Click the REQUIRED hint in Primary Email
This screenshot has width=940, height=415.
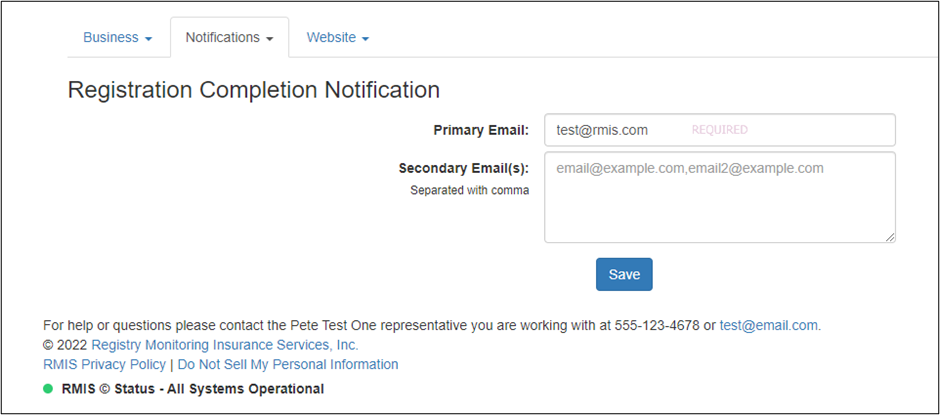click(719, 130)
